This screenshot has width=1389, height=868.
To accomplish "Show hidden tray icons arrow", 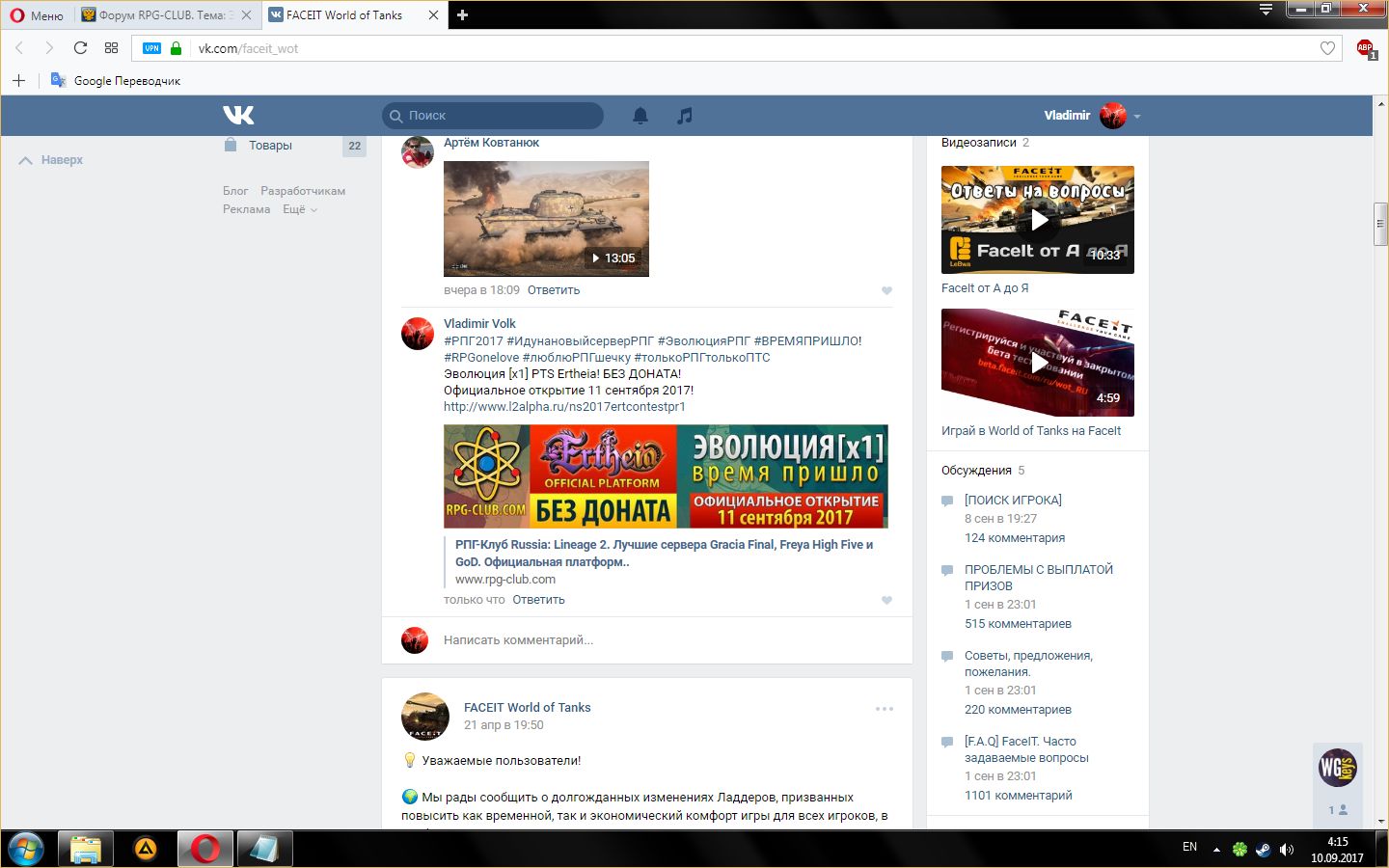I will pyautogui.click(x=1216, y=850).
